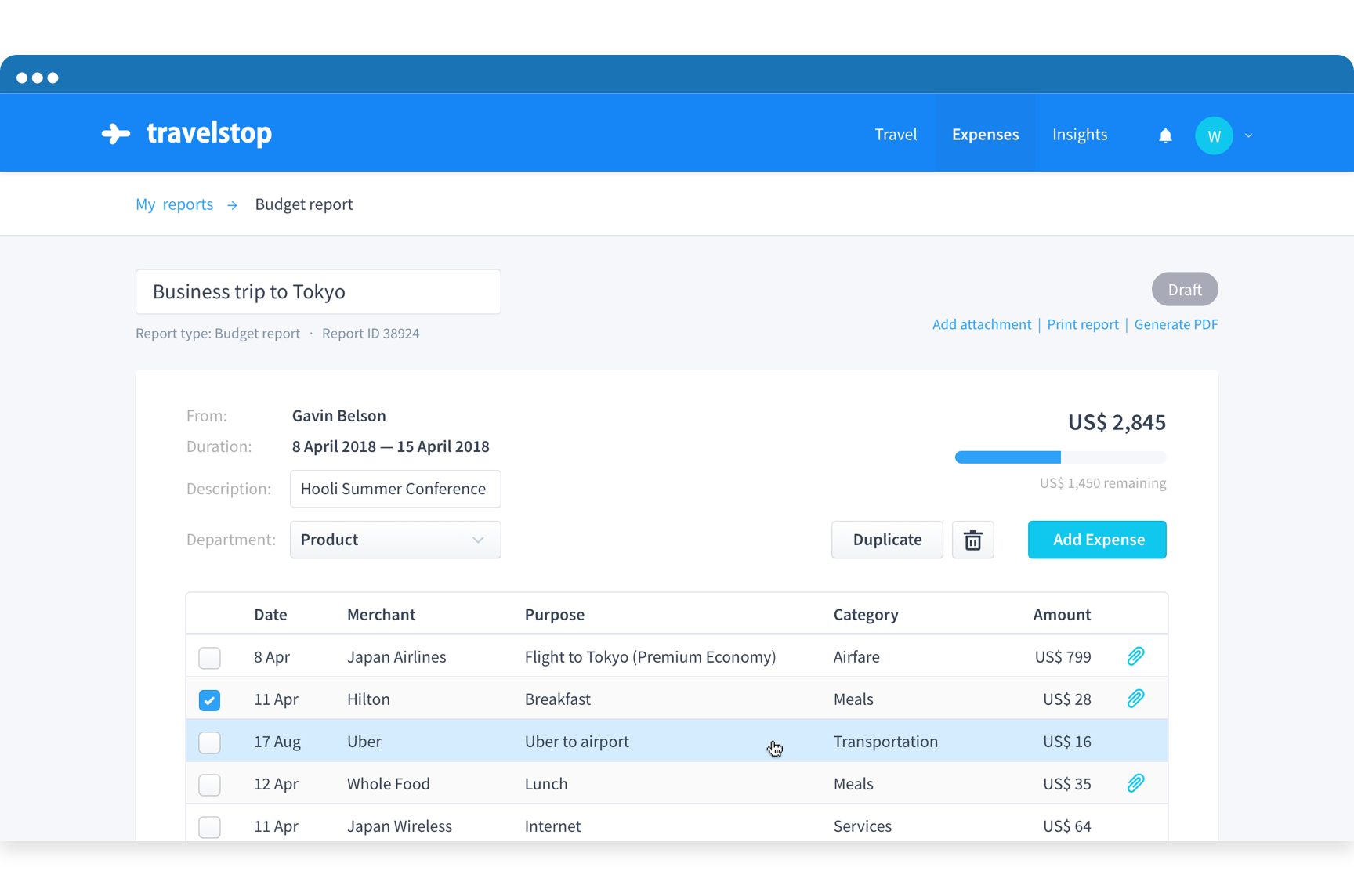Screen dimensions: 1354x896
Task: Sort by the Purpose column header
Action: click(555, 615)
